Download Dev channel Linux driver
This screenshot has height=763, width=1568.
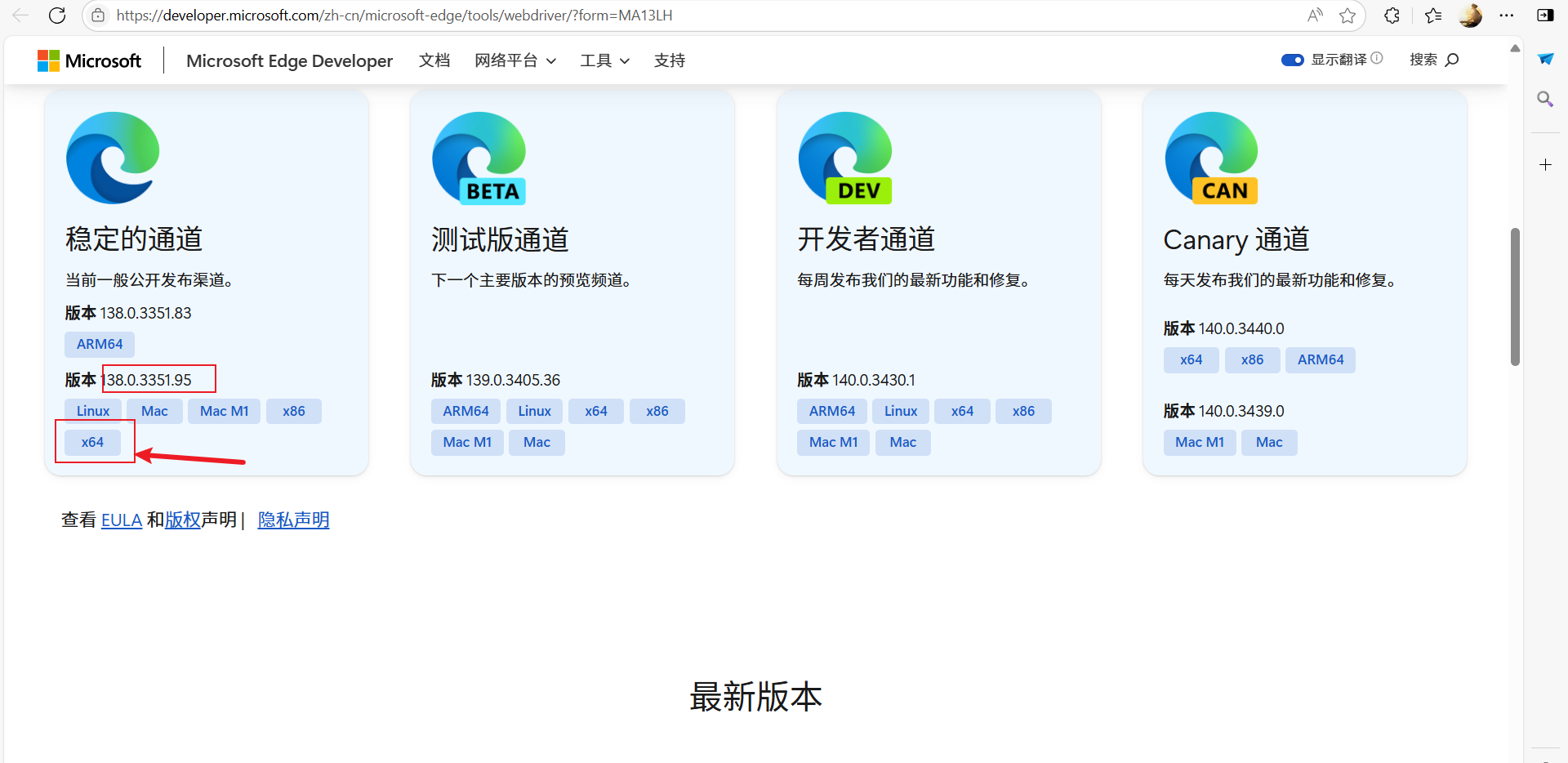coord(901,411)
